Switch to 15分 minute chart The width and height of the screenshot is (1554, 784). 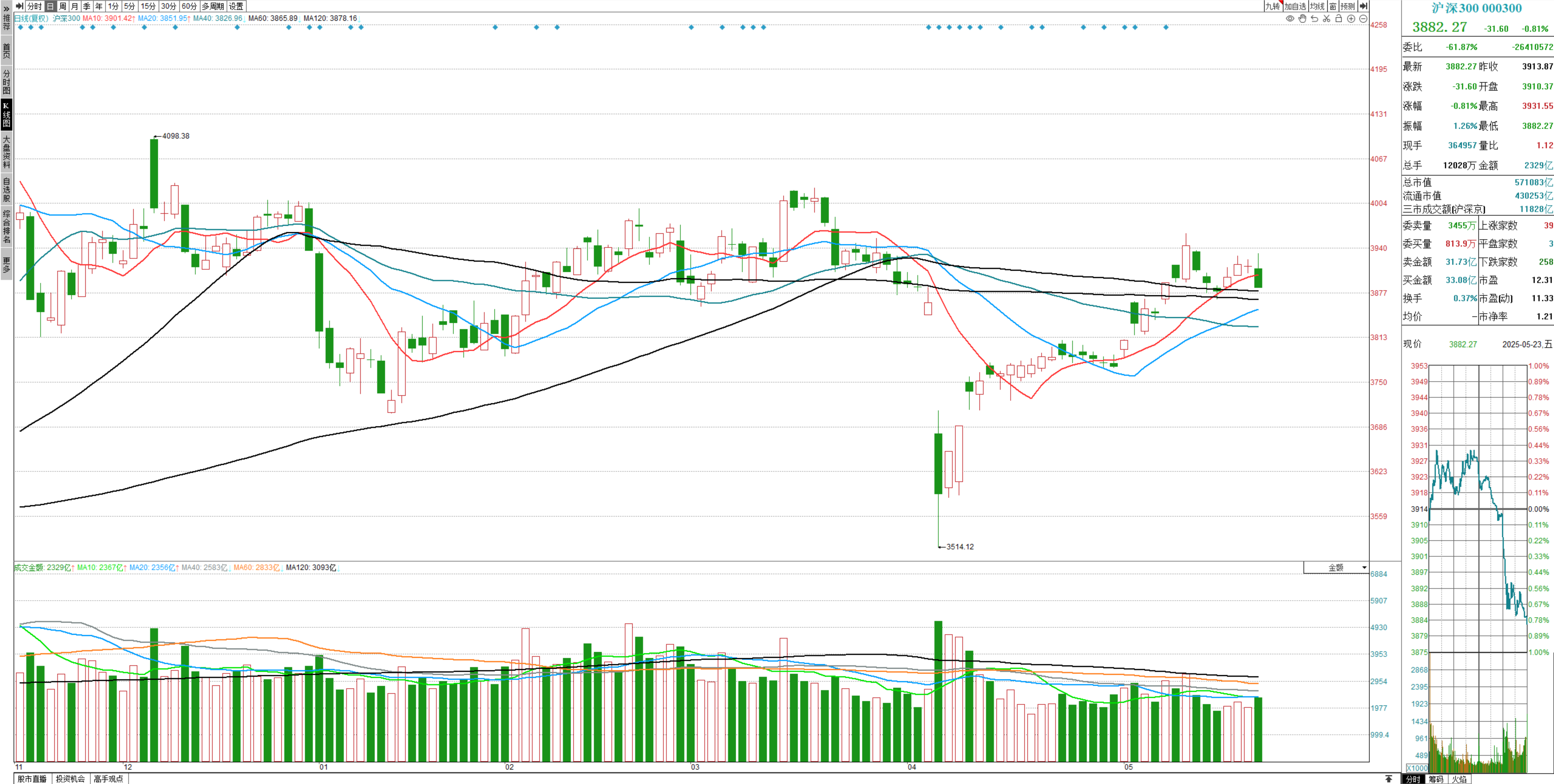[148, 6]
